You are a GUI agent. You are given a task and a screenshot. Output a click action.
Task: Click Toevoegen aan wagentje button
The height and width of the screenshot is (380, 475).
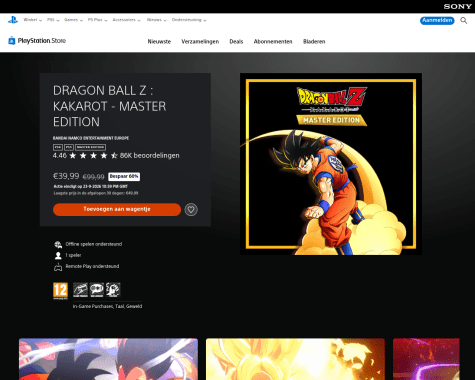click(117, 209)
